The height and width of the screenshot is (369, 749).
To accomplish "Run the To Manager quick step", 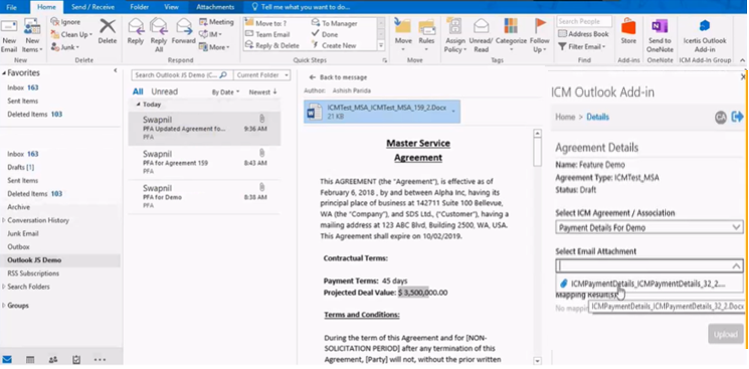I will (334, 23).
